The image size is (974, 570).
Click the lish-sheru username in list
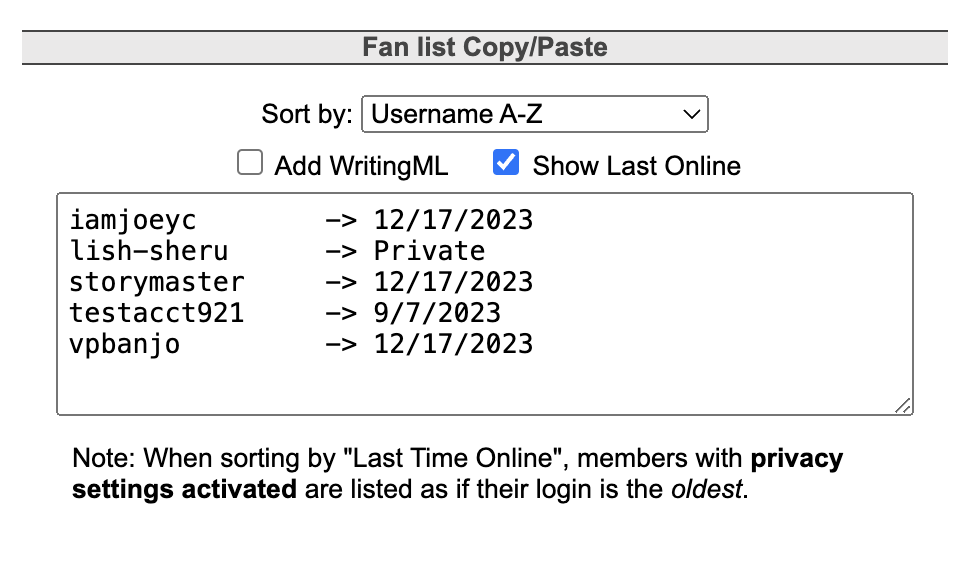[x=148, y=251]
